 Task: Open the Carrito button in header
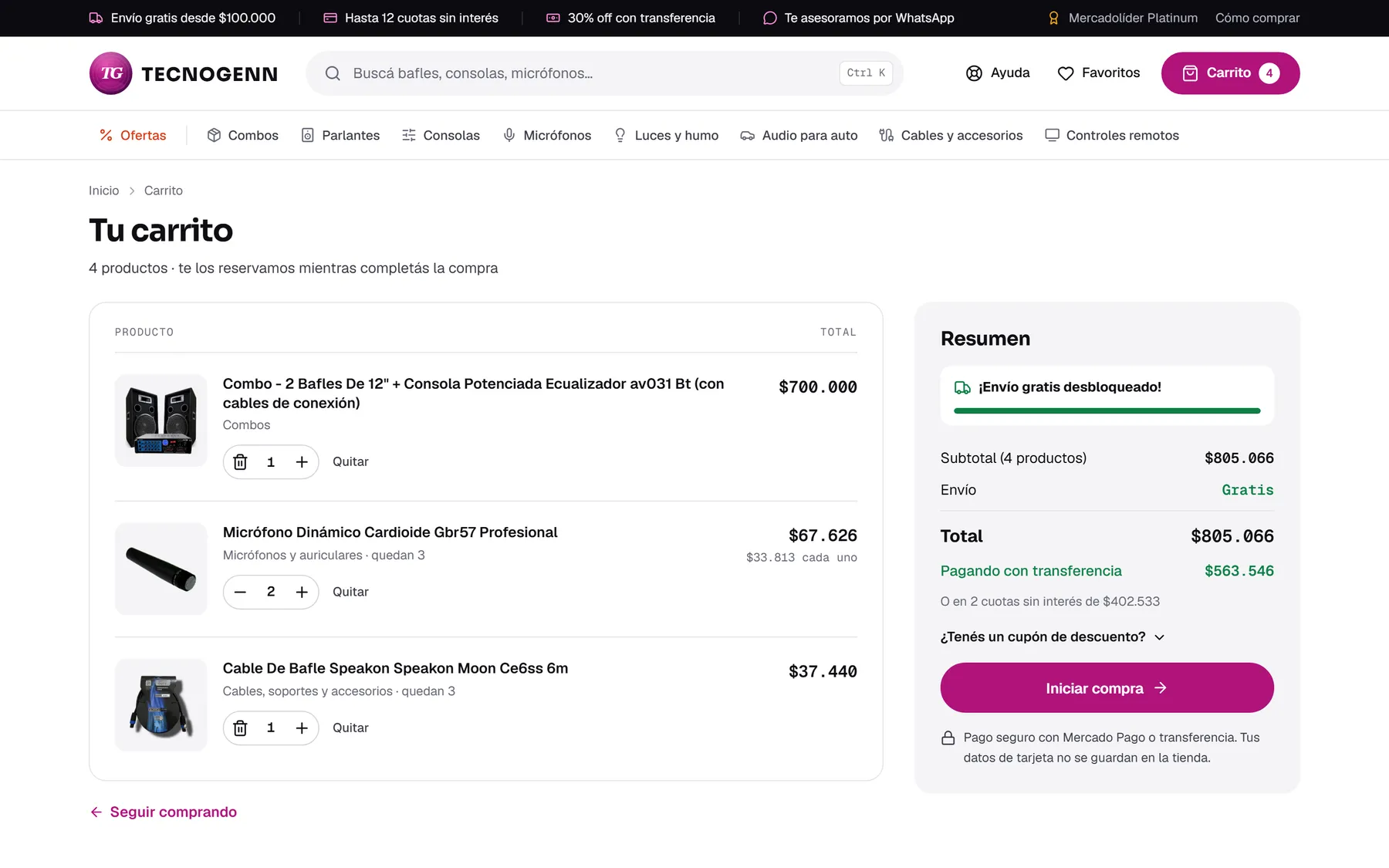tap(1230, 73)
